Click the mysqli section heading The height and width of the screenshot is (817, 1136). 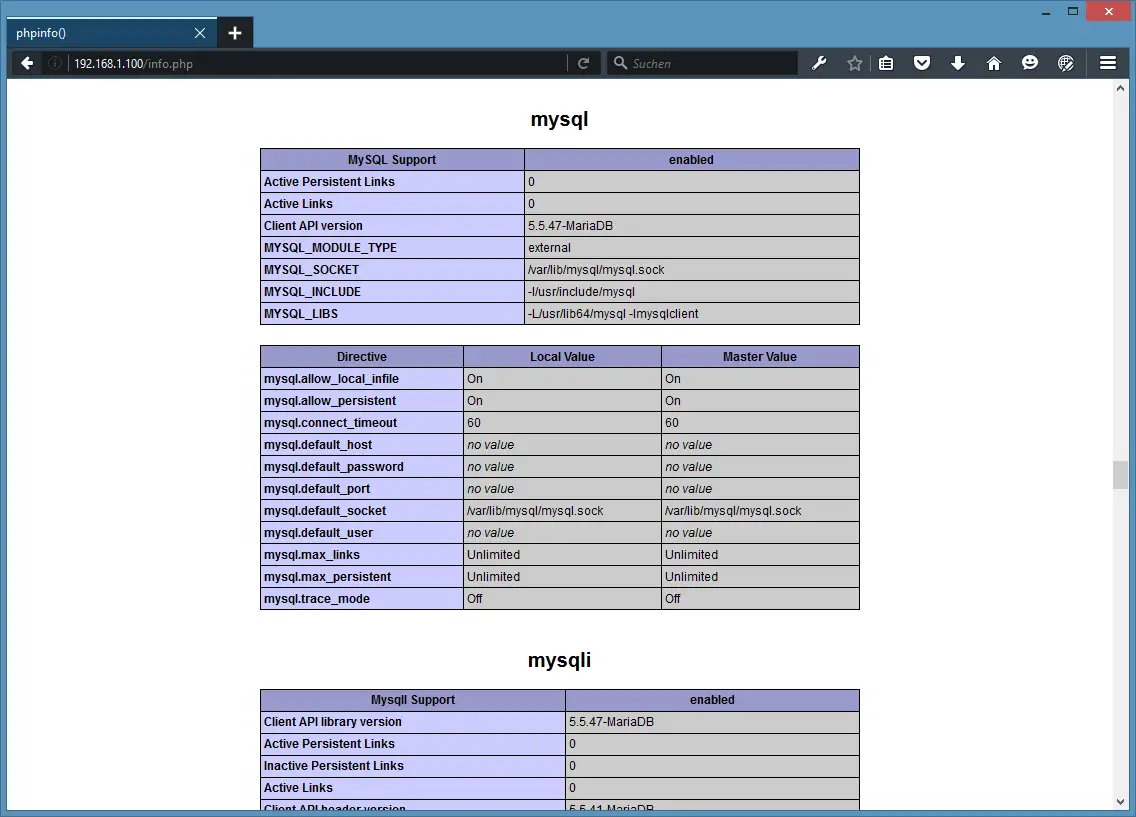coord(559,660)
